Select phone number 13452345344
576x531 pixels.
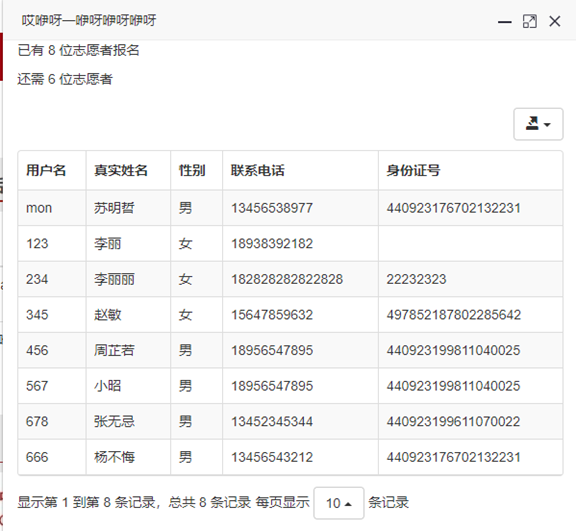272,421
